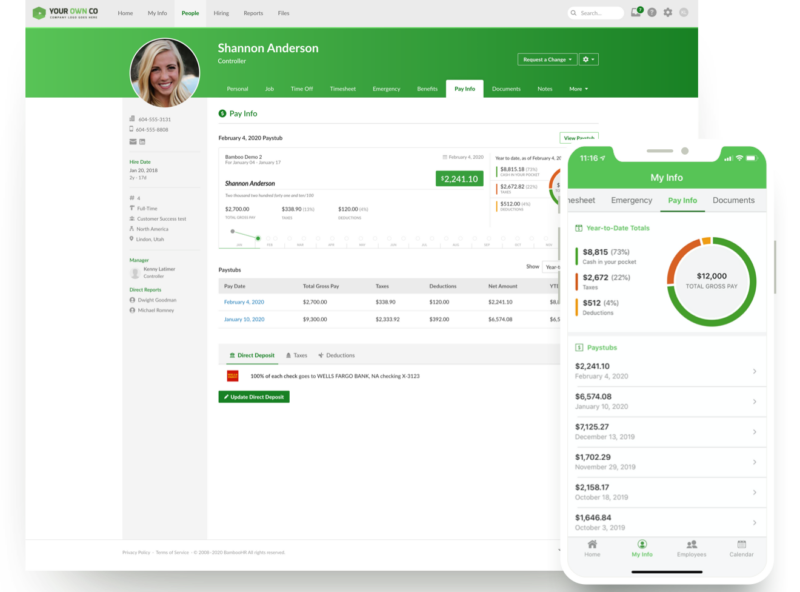Select the Taxes tab below paystubs
Screen dimensions: 800x592
coord(296,355)
